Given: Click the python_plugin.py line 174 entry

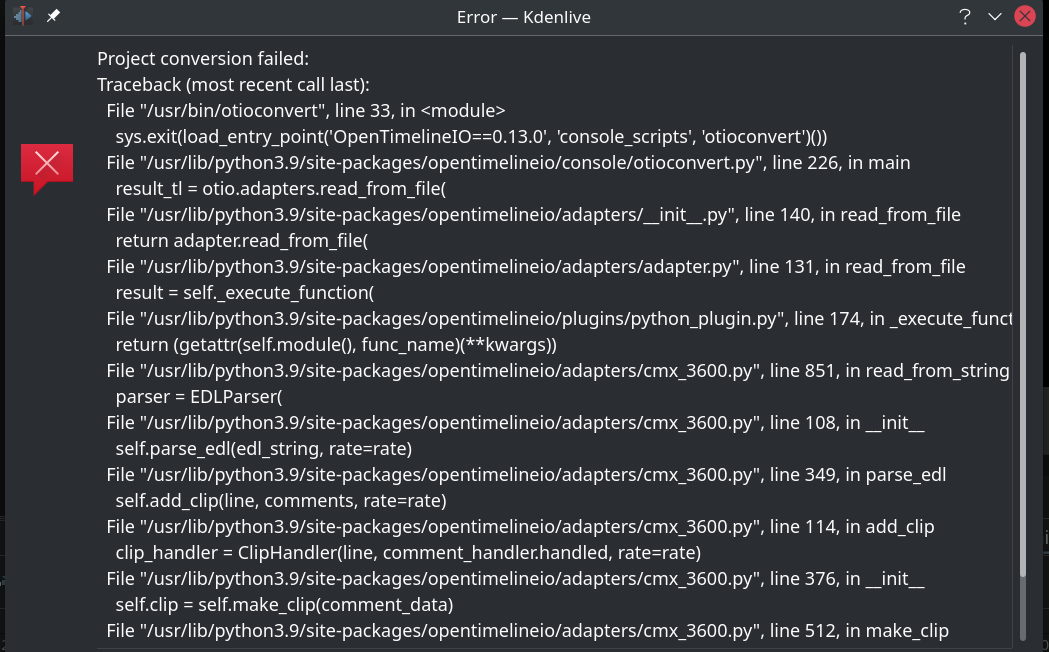Looking at the screenshot, I should [x=559, y=319].
